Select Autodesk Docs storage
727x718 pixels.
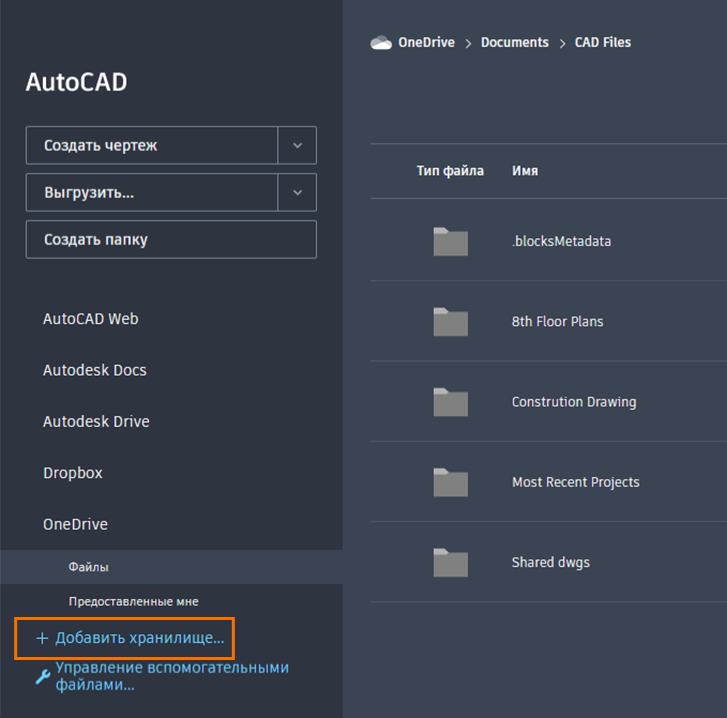(x=95, y=370)
